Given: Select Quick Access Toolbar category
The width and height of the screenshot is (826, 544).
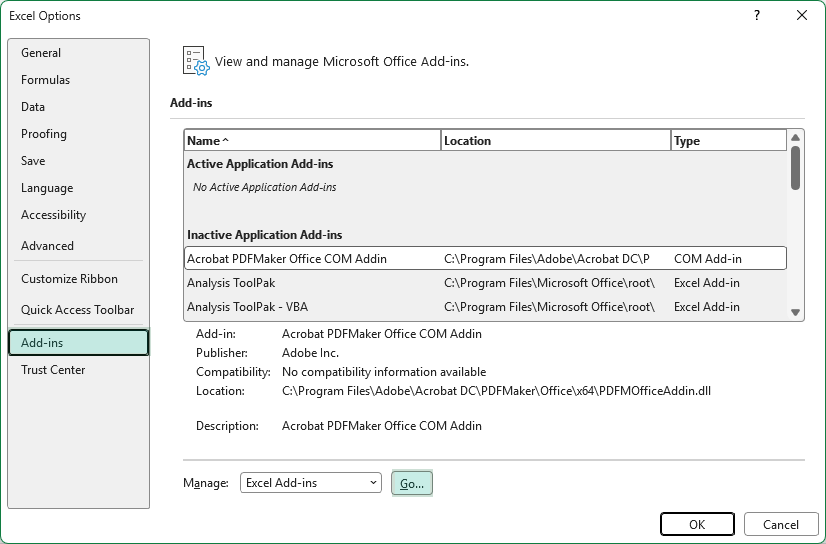Looking at the screenshot, I should [78, 310].
